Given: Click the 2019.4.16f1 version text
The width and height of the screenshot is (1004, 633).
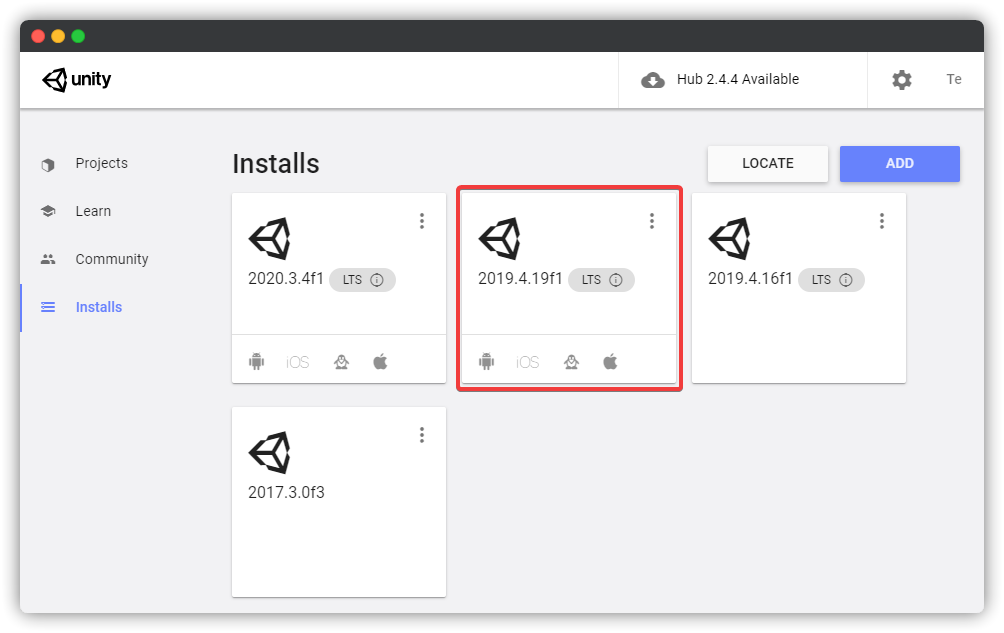Looking at the screenshot, I should (750, 278).
